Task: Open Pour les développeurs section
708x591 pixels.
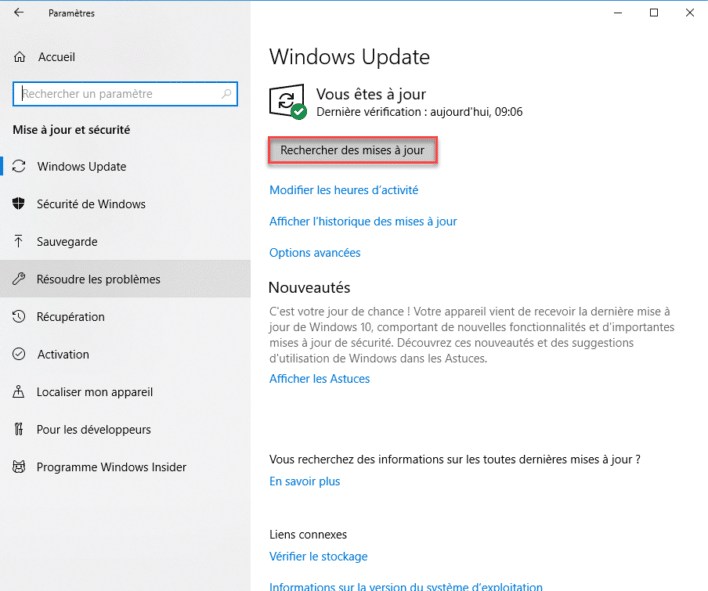Action: (x=93, y=429)
